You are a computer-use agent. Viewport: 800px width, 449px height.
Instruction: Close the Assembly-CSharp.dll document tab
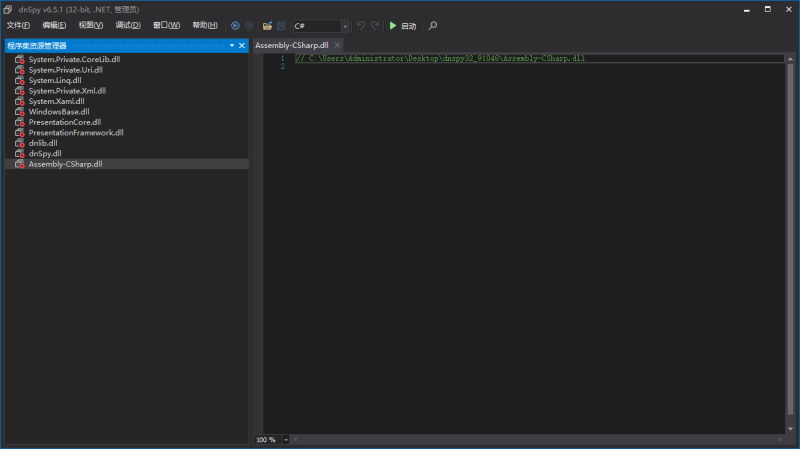[337, 45]
